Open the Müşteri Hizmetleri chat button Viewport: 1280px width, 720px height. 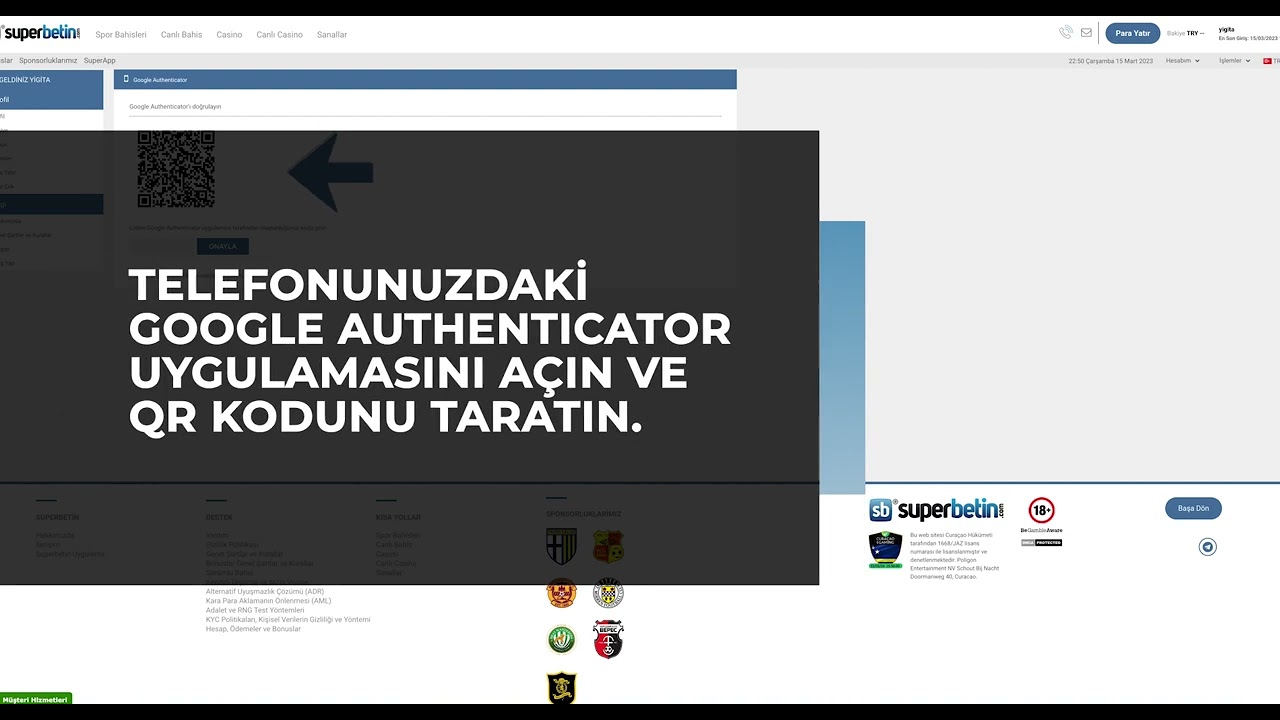36,700
